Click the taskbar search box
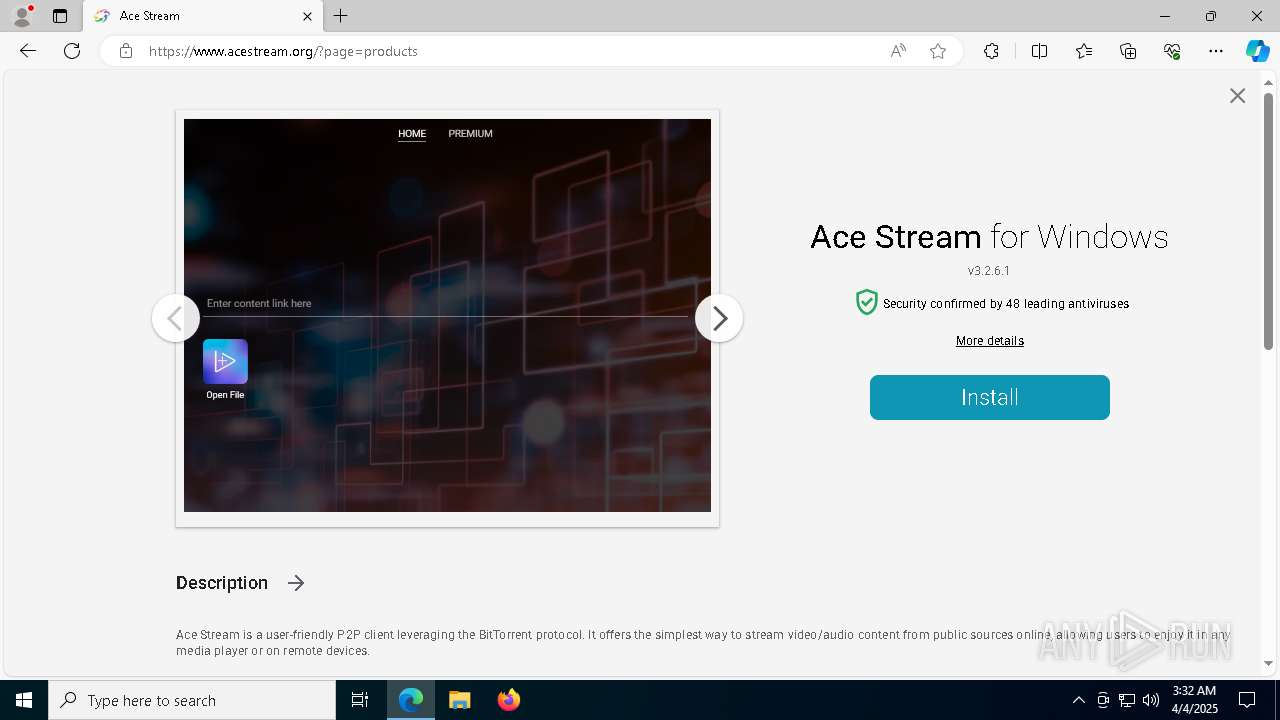This screenshot has width=1280, height=720. point(192,700)
